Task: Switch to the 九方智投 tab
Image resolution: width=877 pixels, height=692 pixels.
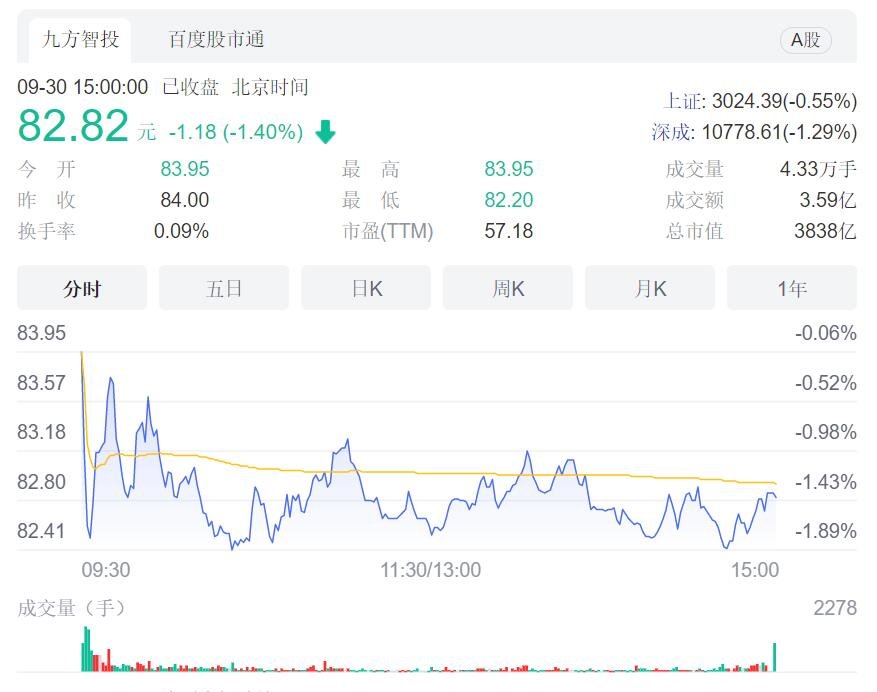Action: (x=81, y=40)
